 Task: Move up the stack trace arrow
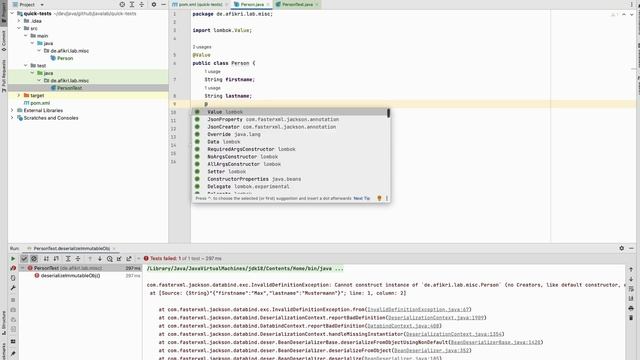pyautogui.click(x=631, y=269)
